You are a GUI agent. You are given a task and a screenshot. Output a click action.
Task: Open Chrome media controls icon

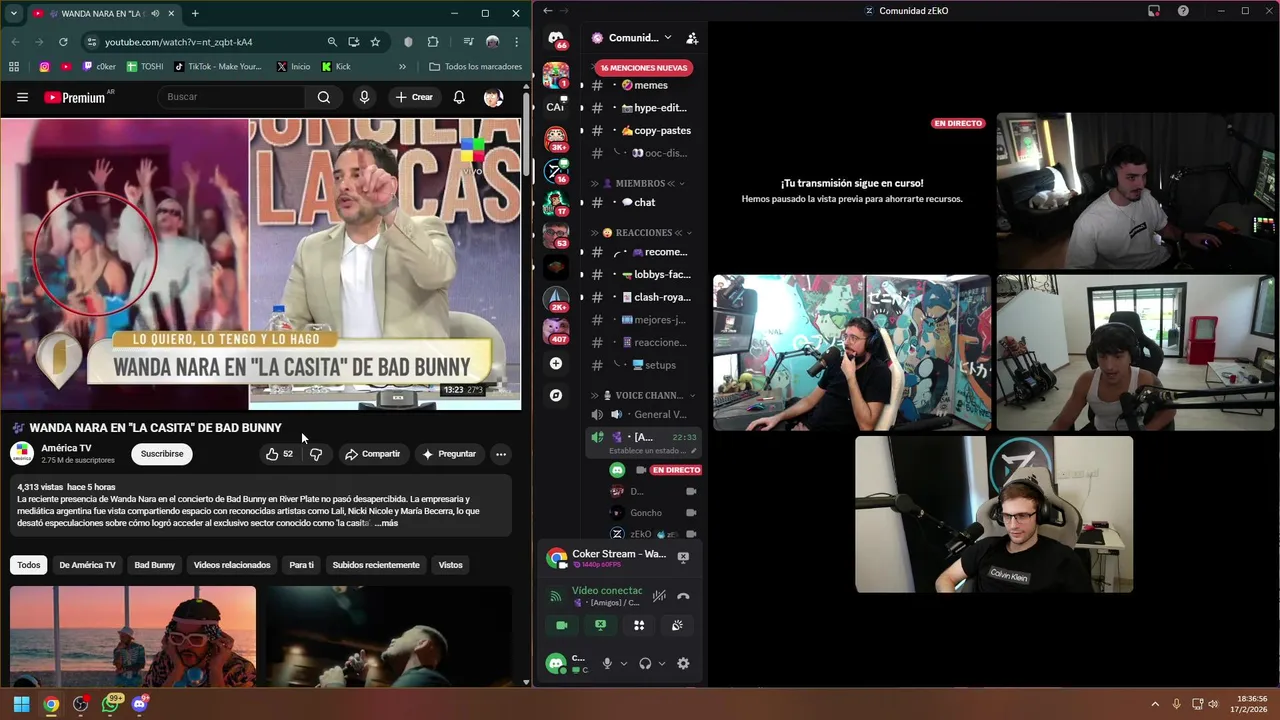tap(468, 42)
